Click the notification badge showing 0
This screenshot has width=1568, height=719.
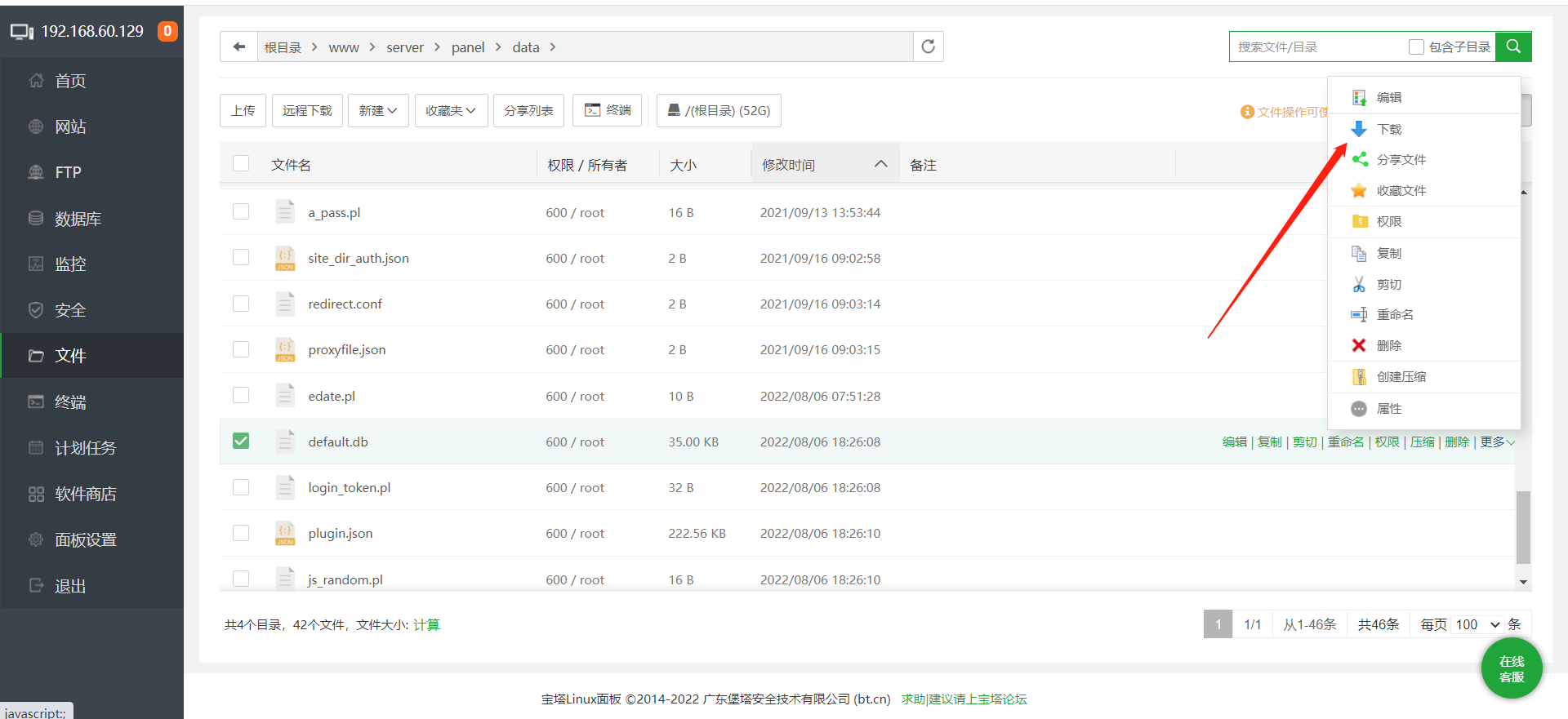coord(167,31)
